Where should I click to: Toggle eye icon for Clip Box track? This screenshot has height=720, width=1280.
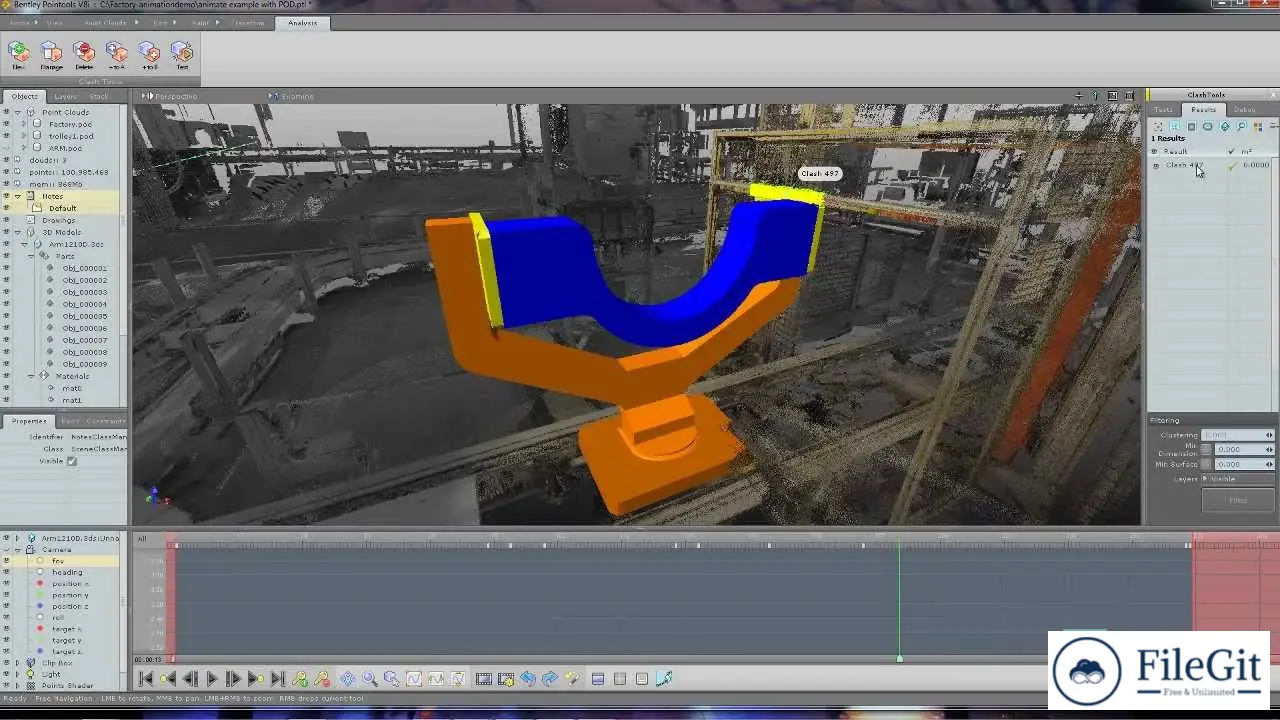click(x=6, y=663)
